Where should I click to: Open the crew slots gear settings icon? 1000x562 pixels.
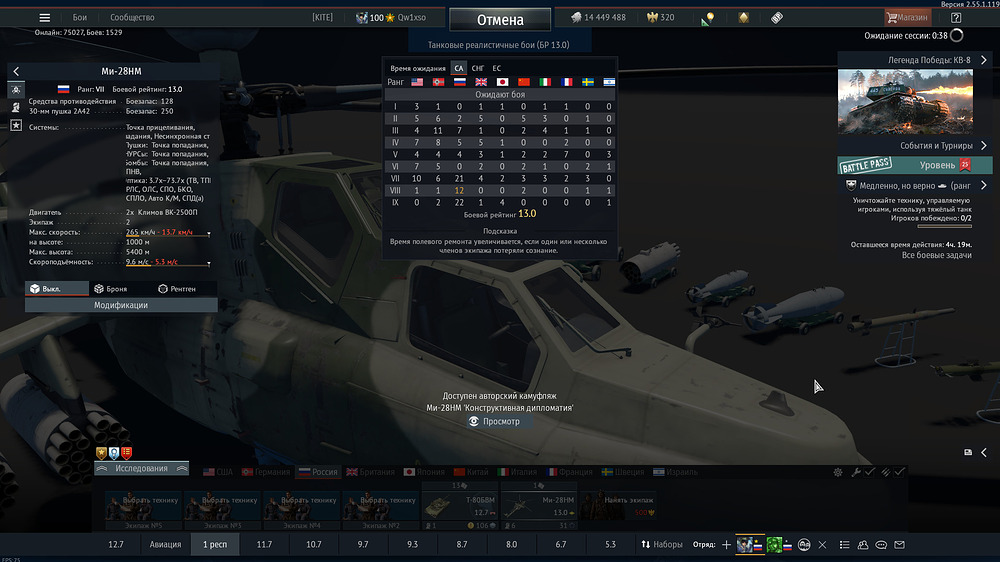[x=838, y=472]
